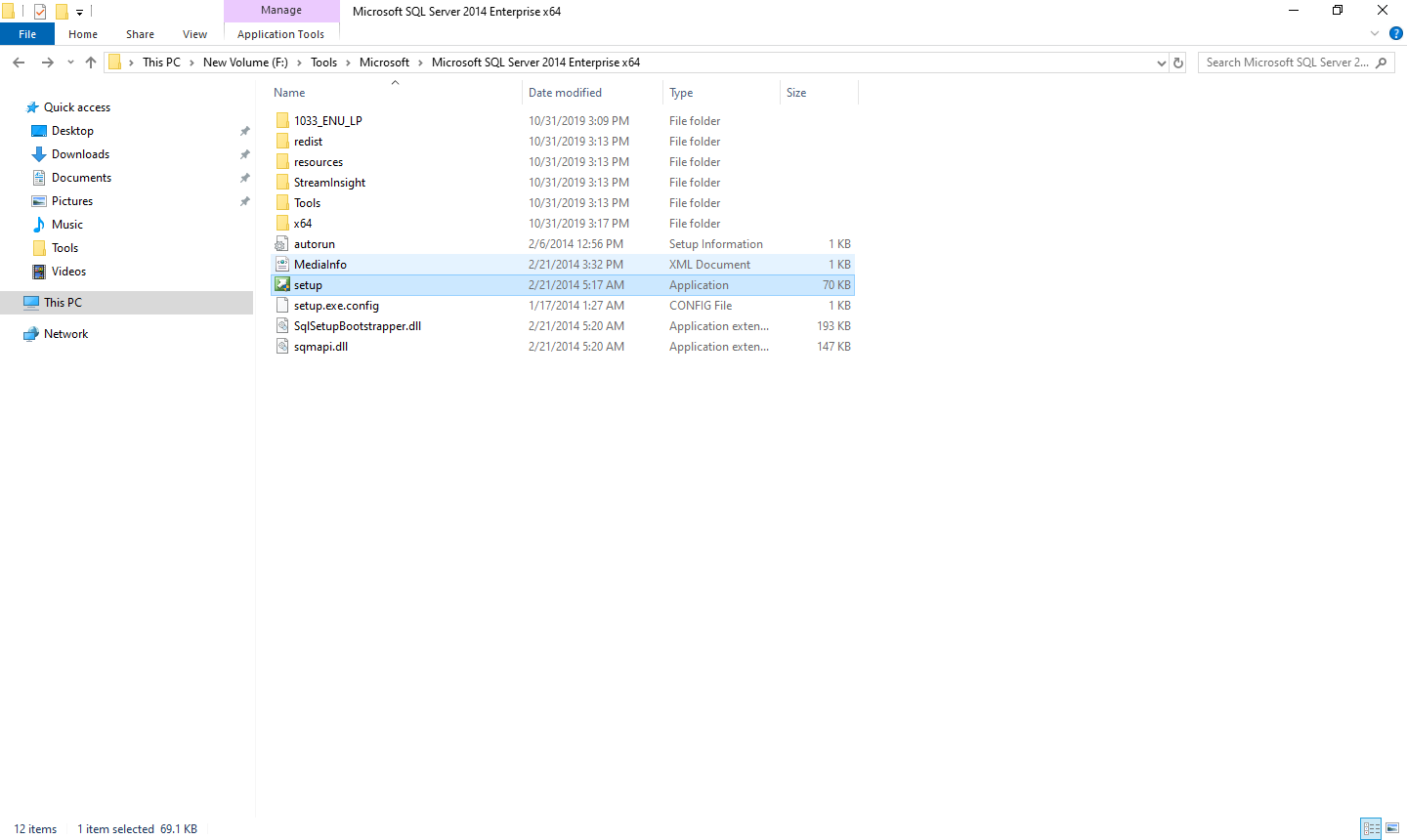Refresh the current folder view

click(1178, 63)
